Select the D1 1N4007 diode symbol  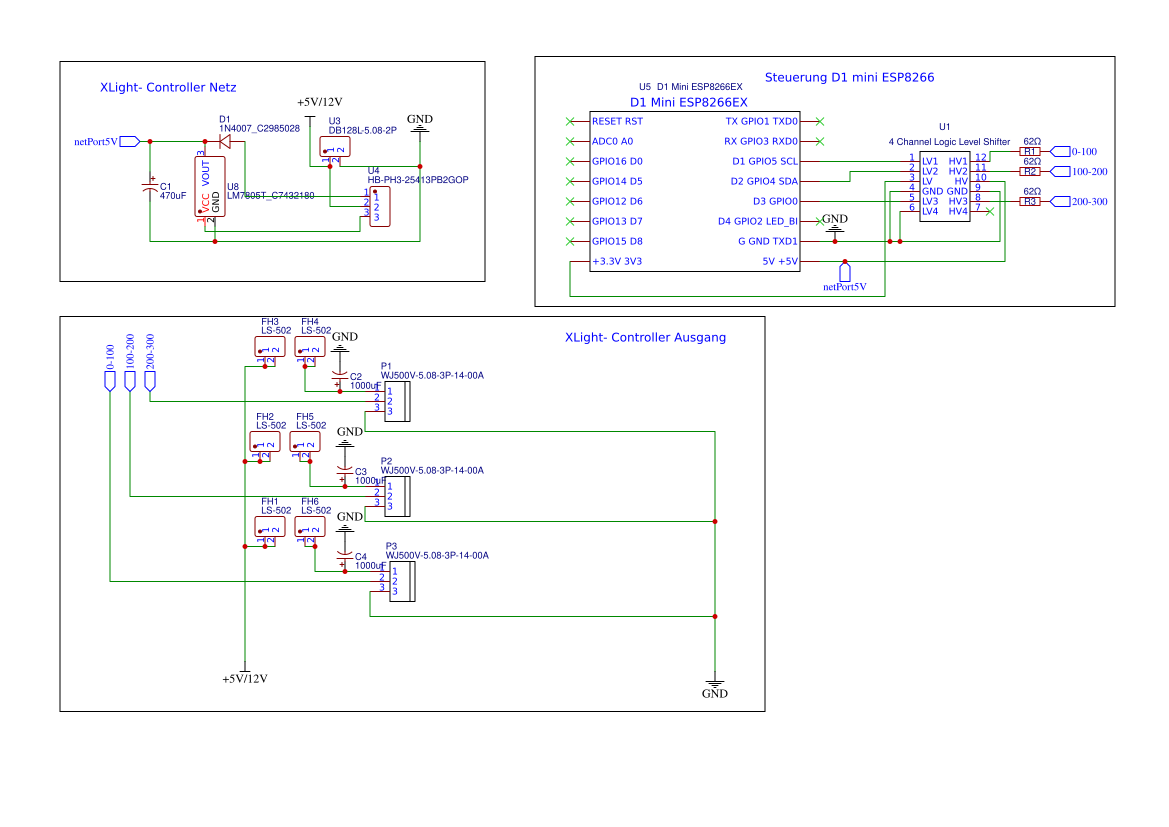click(x=224, y=141)
